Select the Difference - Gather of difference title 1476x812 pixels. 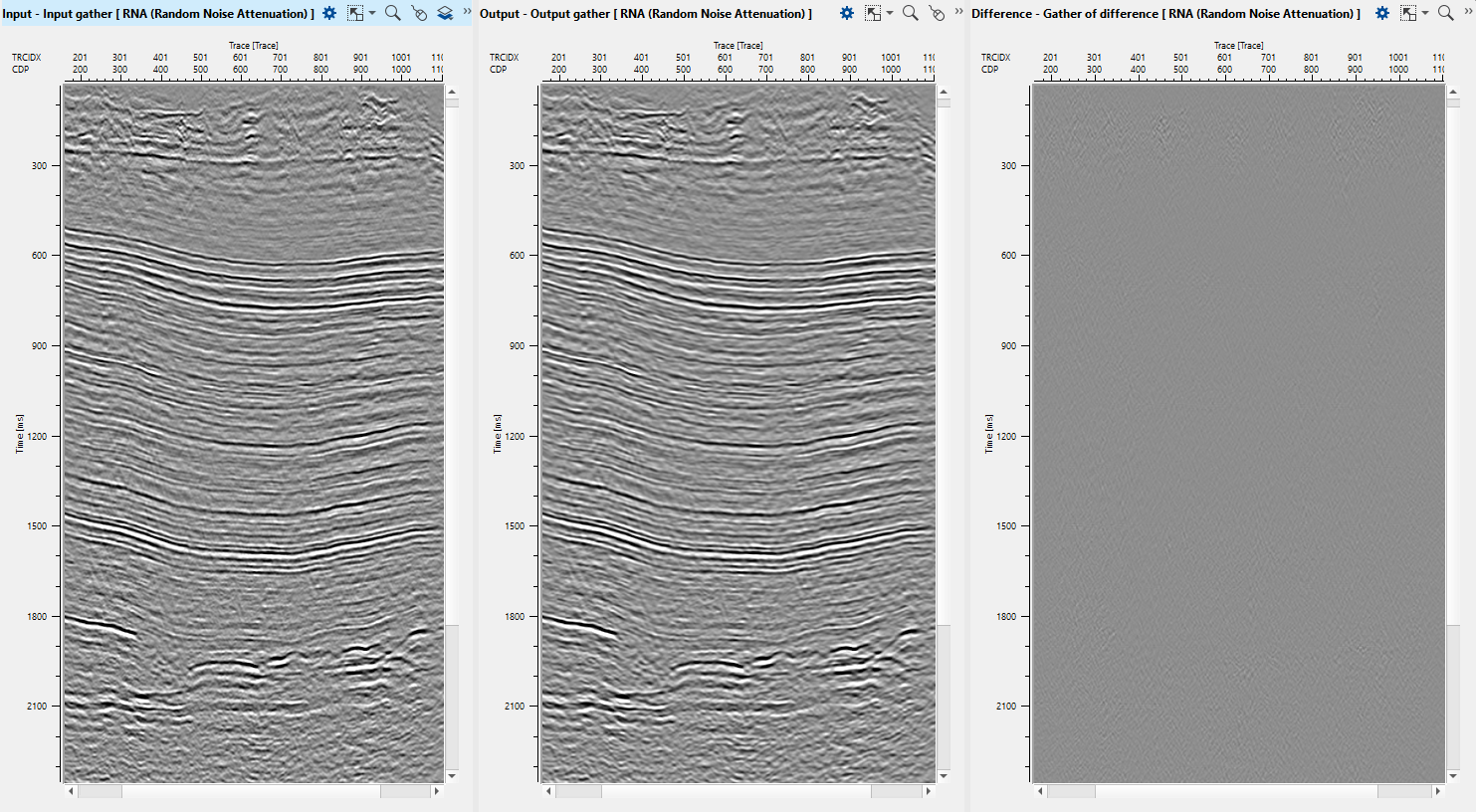(x=1165, y=14)
